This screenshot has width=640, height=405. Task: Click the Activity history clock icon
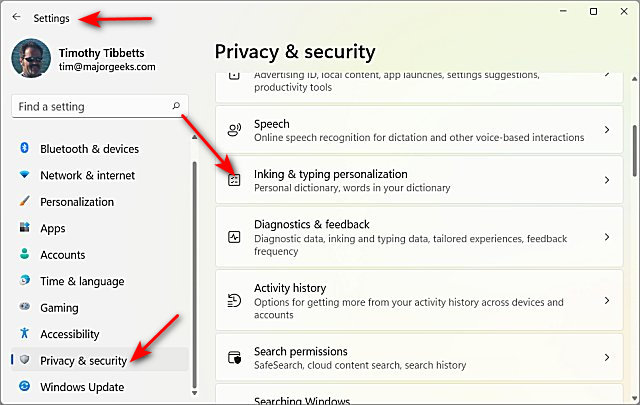tap(234, 301)
